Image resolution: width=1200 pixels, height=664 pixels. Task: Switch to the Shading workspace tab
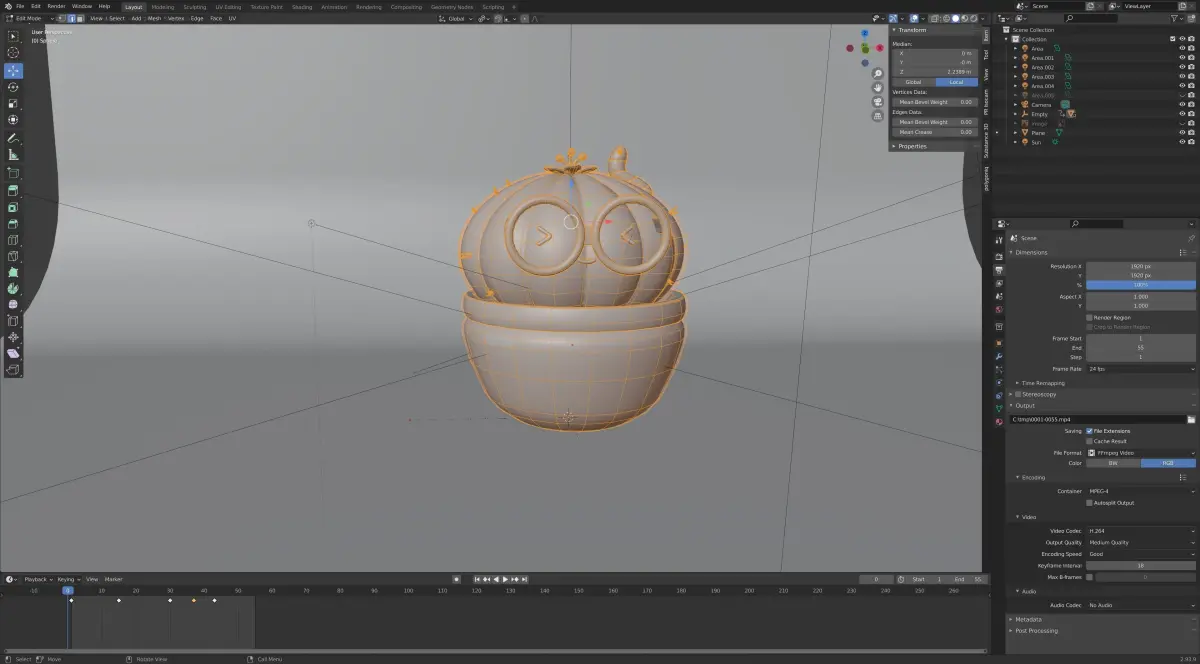pyautogui.click(x=302, y=7)
